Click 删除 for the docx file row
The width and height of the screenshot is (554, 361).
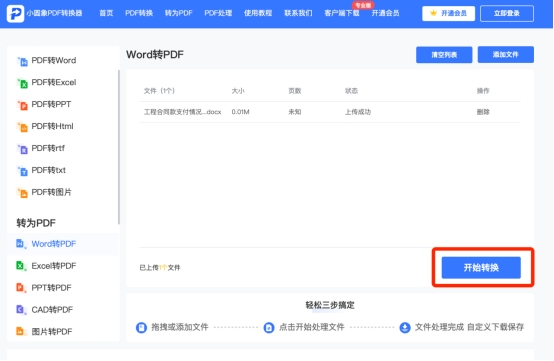483,112
